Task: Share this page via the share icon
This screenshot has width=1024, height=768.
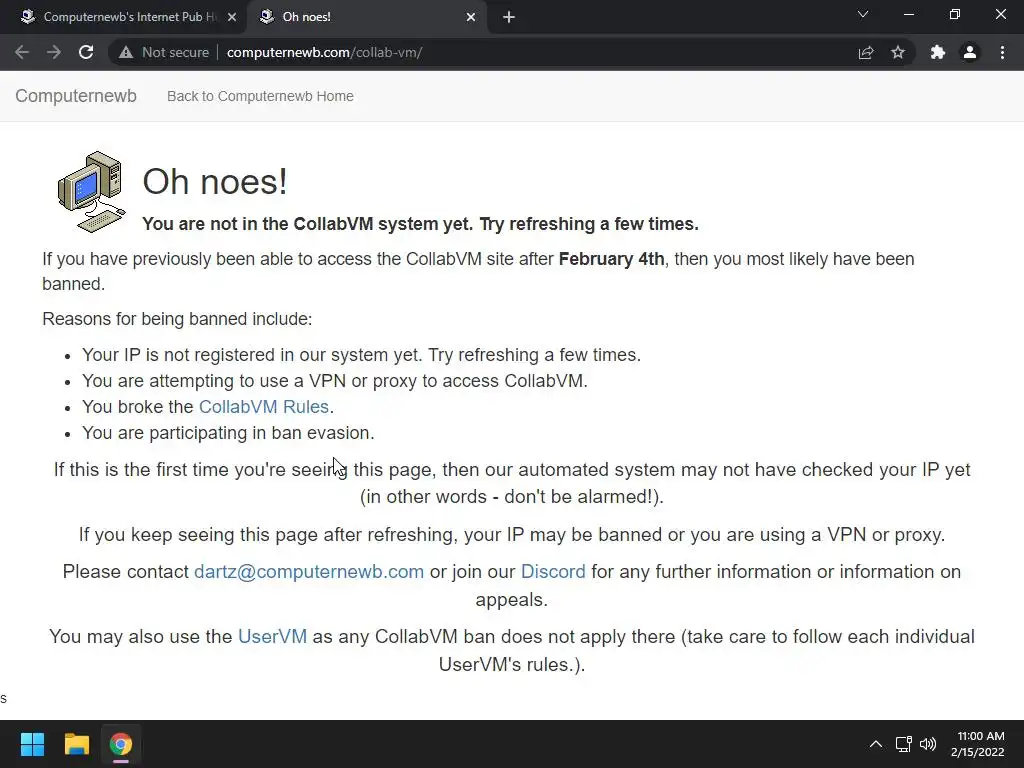Action: 866,52
